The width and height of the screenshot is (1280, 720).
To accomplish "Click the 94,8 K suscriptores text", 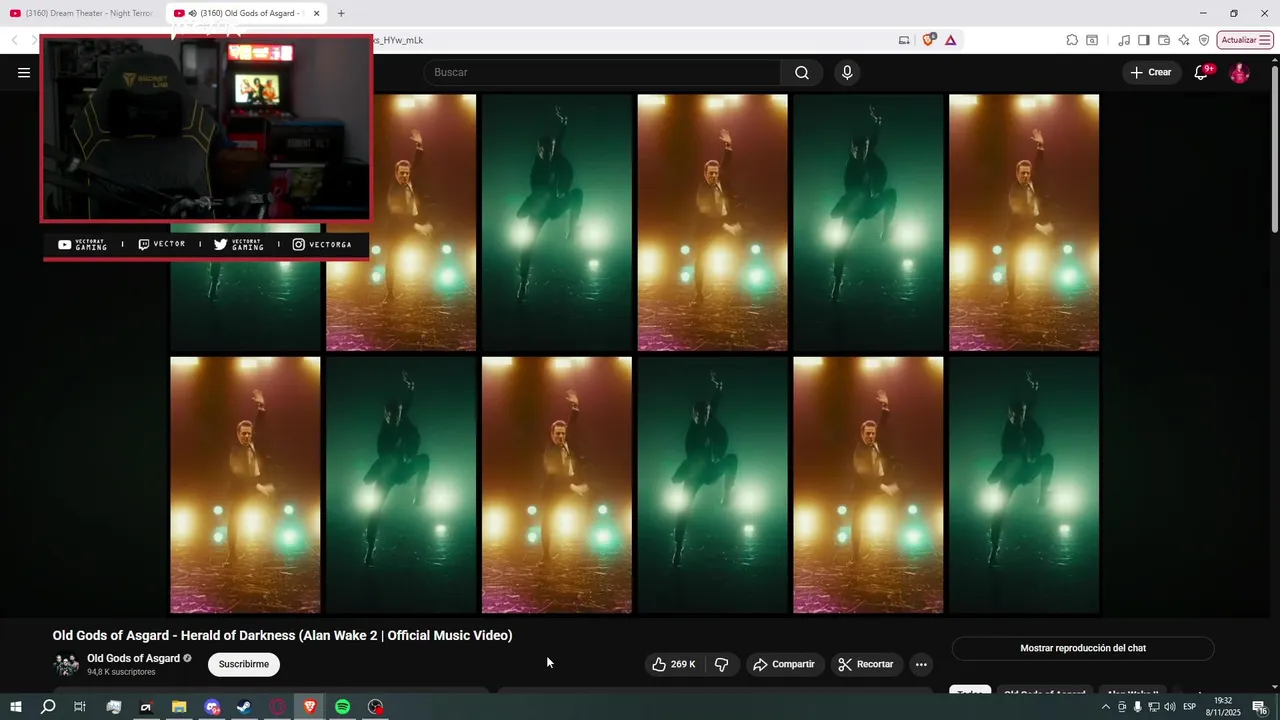I will tap(121, 672).
